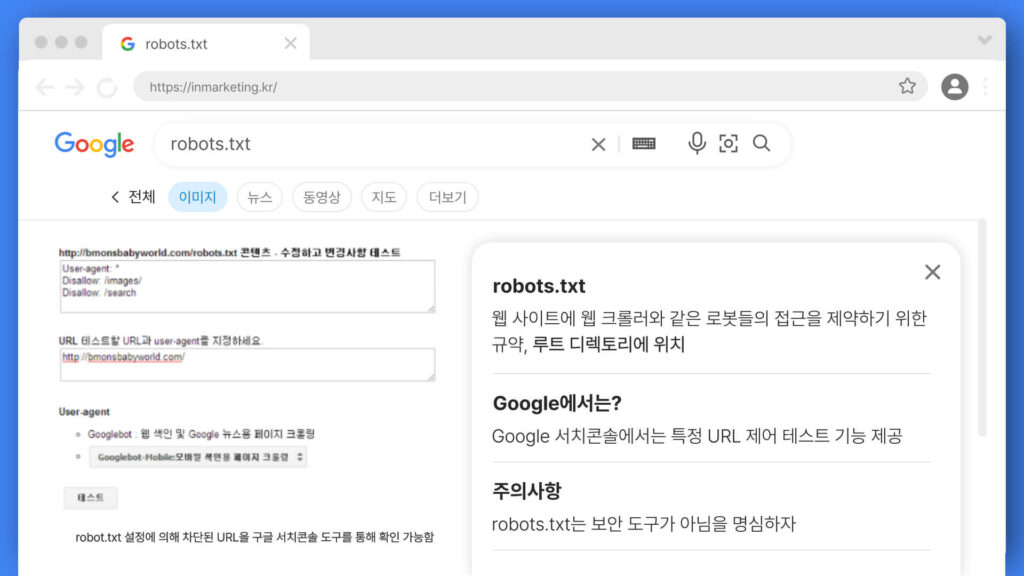Image resolution: width=1024 pixels, height=576 pixels.
Task: Open the 더보기 filter chip
Action: [x=447, y=197]
